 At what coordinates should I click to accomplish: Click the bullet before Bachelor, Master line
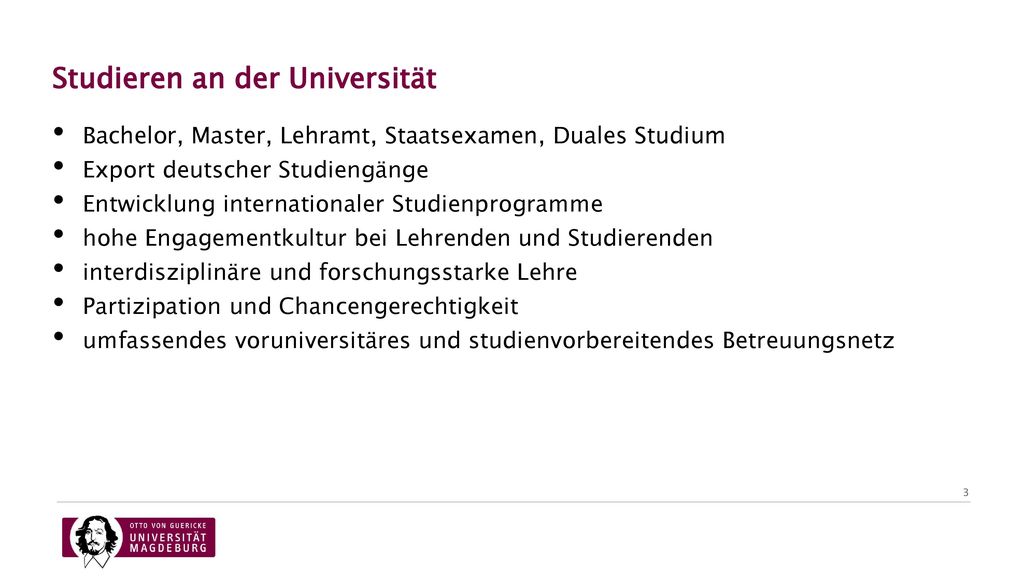click(x=59, y=132)
